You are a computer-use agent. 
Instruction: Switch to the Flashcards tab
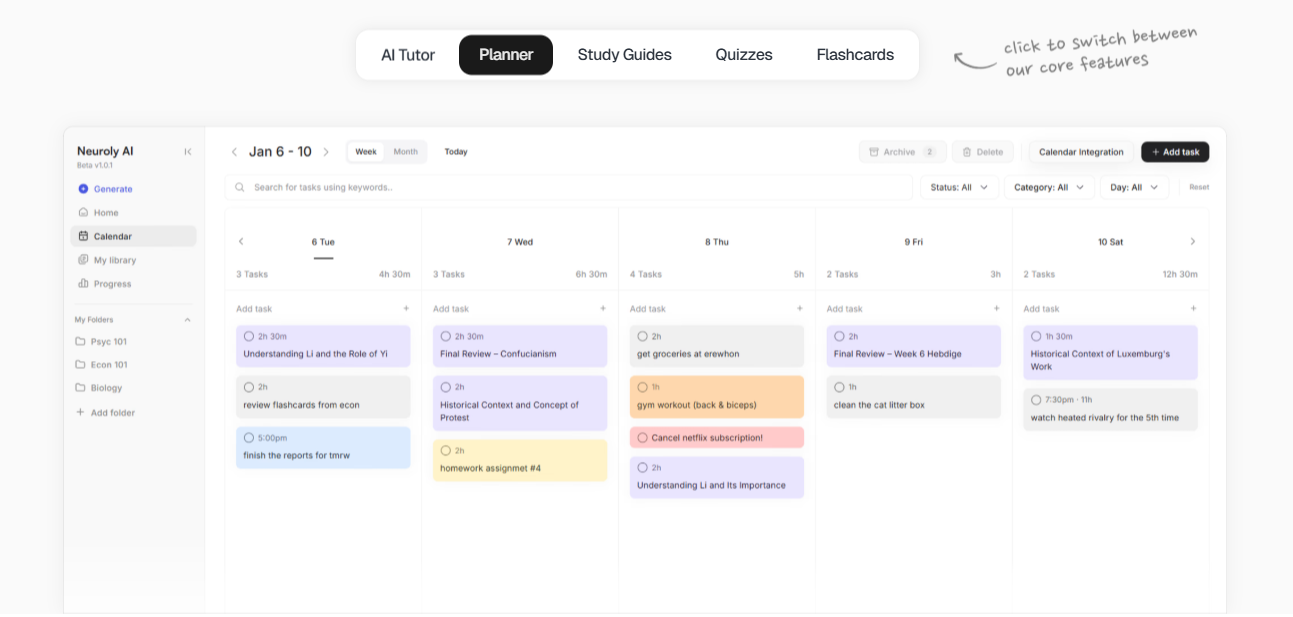point(855,55)
